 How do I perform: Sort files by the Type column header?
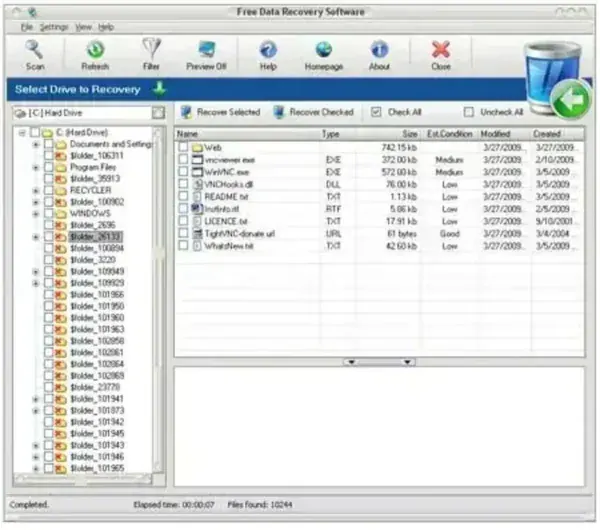click(338, 134)
